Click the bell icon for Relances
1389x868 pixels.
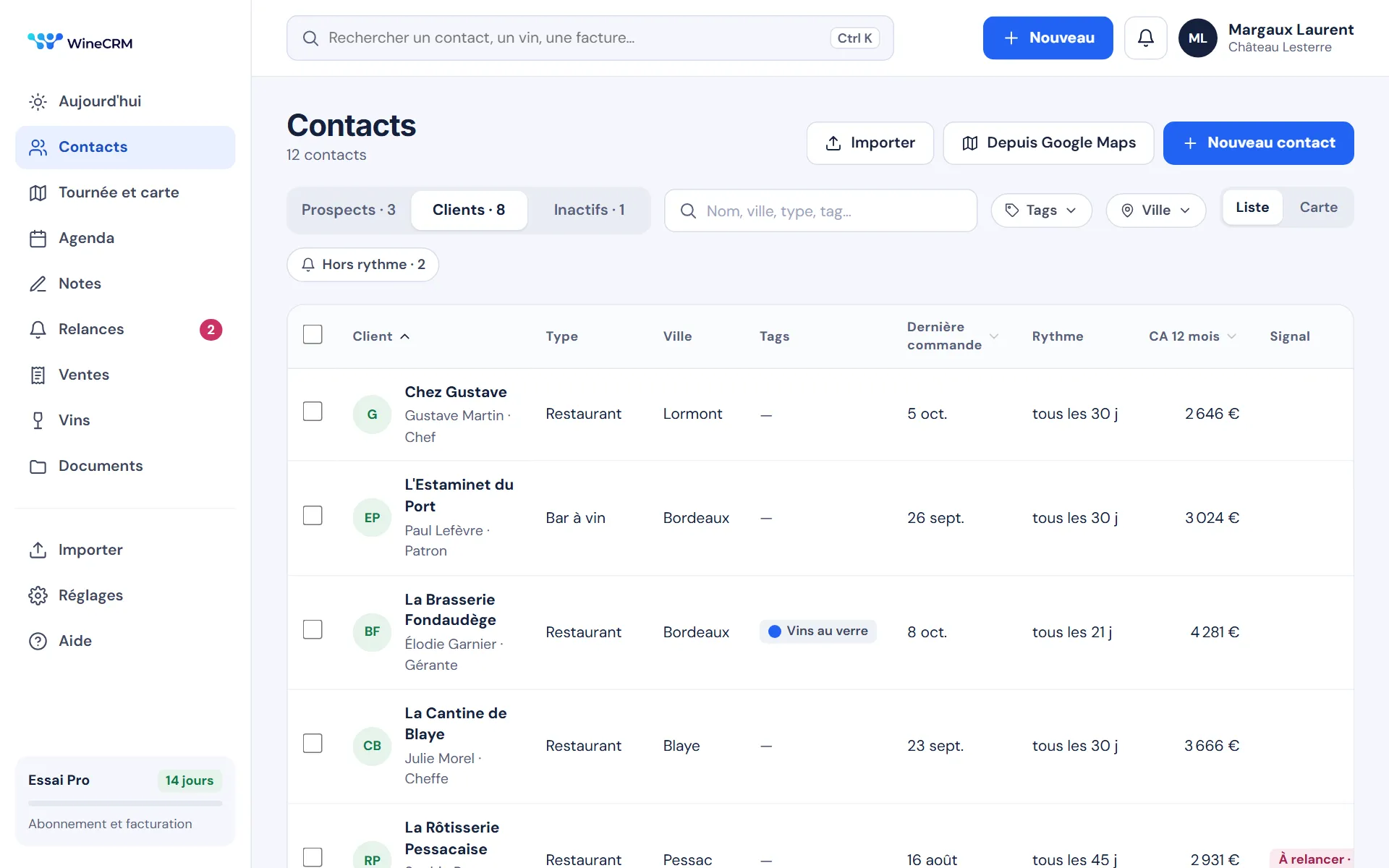click(38, 330)
